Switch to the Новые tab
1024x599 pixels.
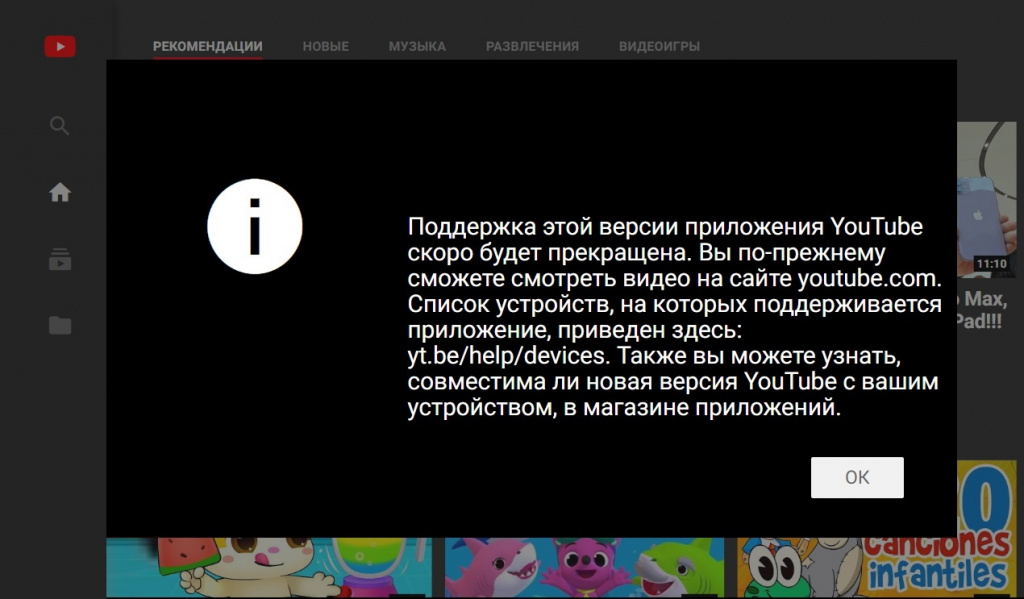click(325, 46)
